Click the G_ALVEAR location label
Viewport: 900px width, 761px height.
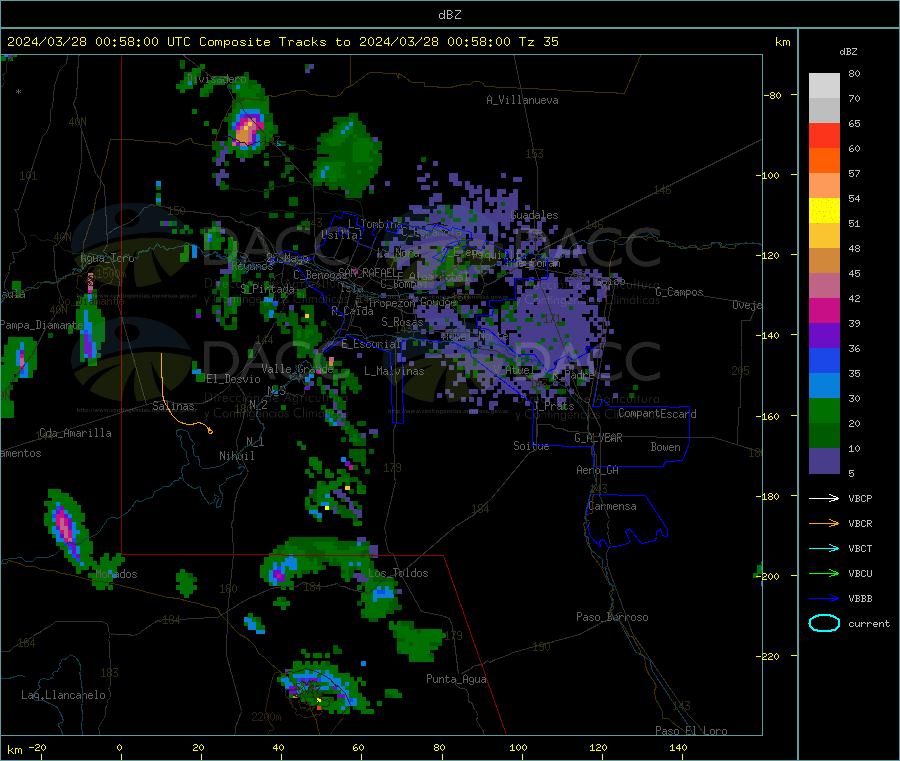(x=598, y=438)
